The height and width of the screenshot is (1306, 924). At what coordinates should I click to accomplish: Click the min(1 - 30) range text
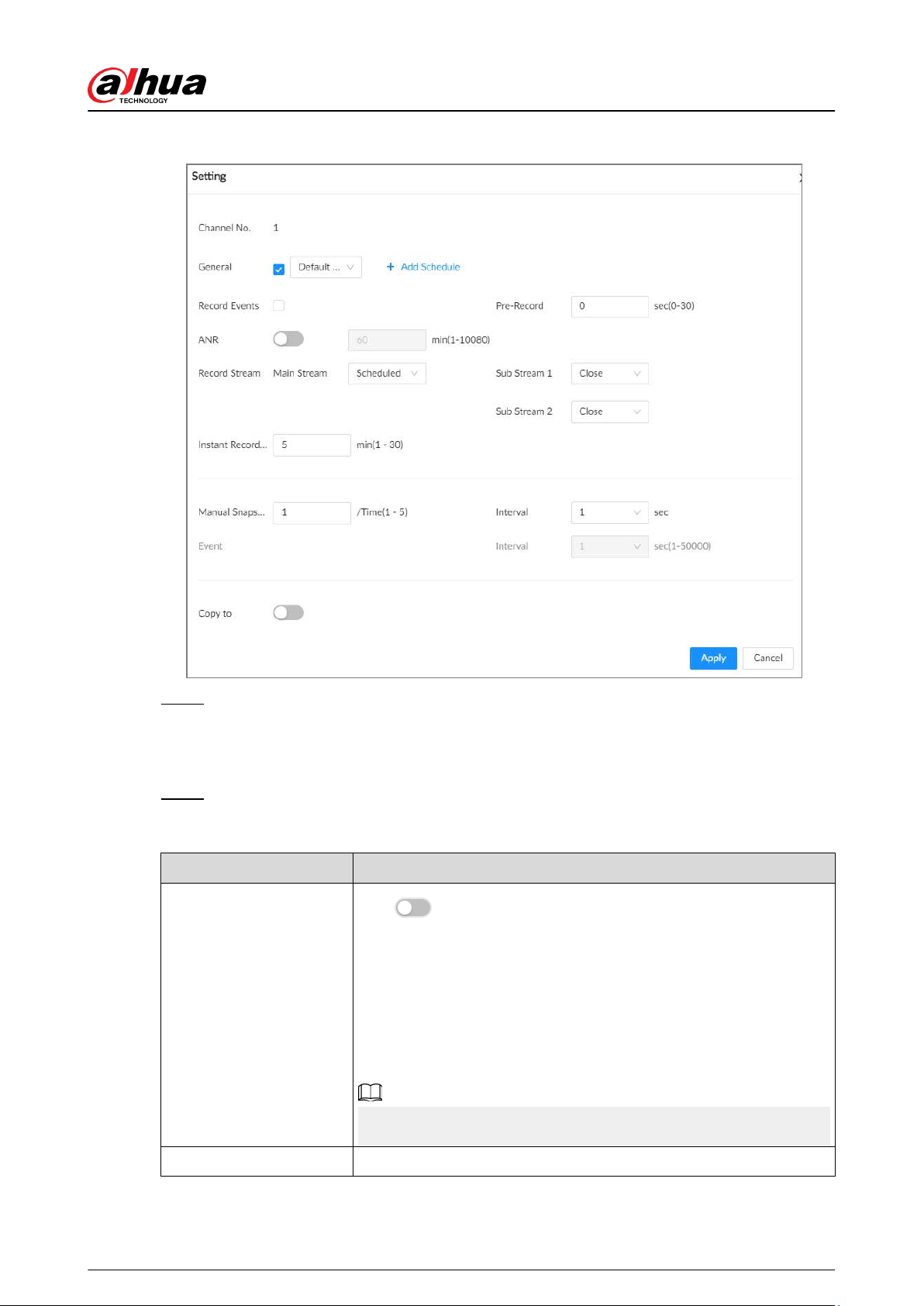pyautogui.click(x=380, y=445)
